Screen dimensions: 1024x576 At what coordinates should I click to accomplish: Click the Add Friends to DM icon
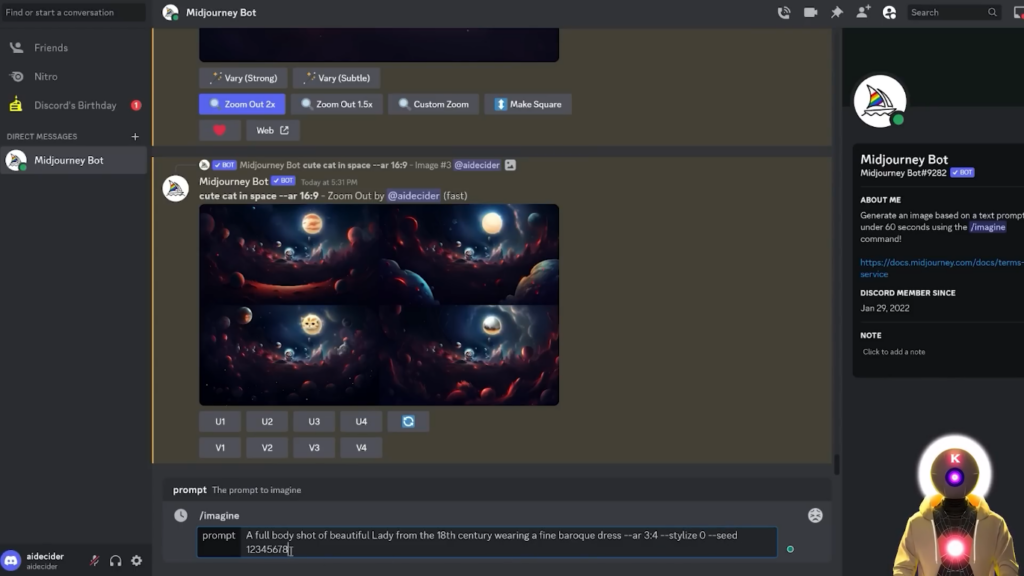tap(863, 13)
